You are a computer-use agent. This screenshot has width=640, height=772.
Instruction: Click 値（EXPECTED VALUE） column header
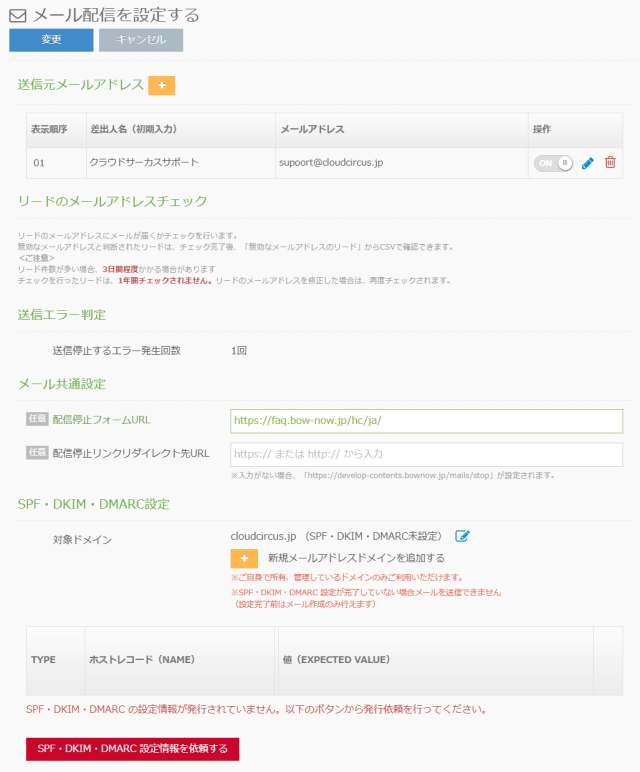click(x=436, y=661)
